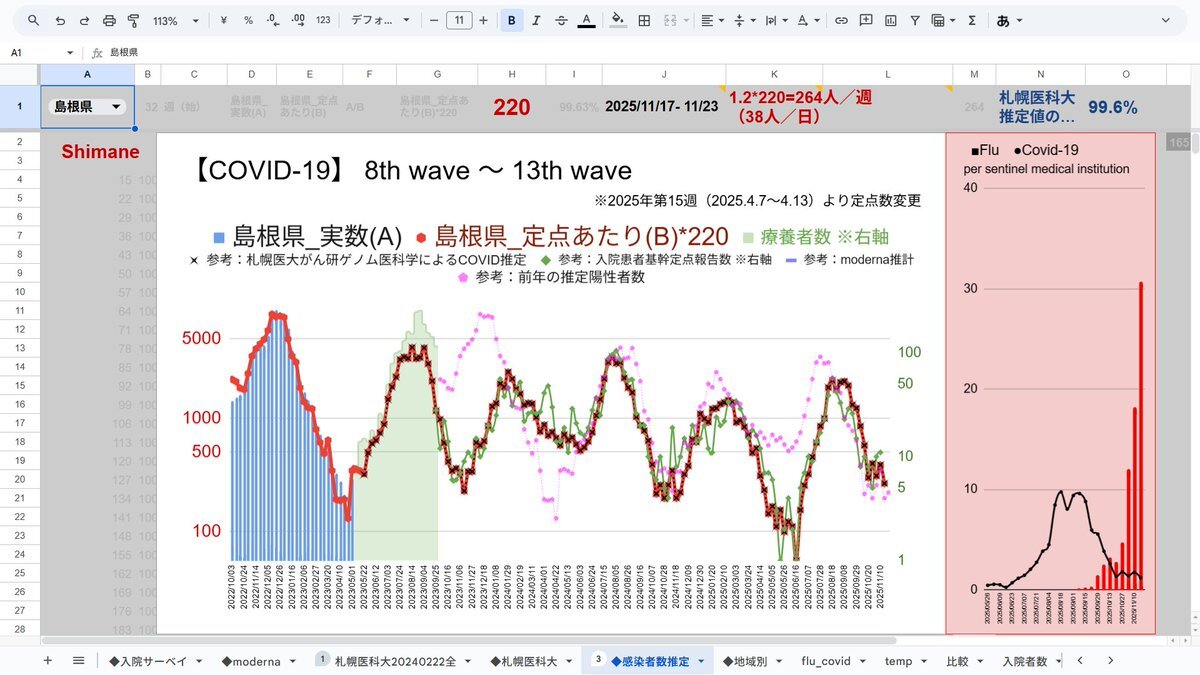Click the name box showing A1
The height and width of the screenshot is (675, 1200).
(x=42, y=52)
